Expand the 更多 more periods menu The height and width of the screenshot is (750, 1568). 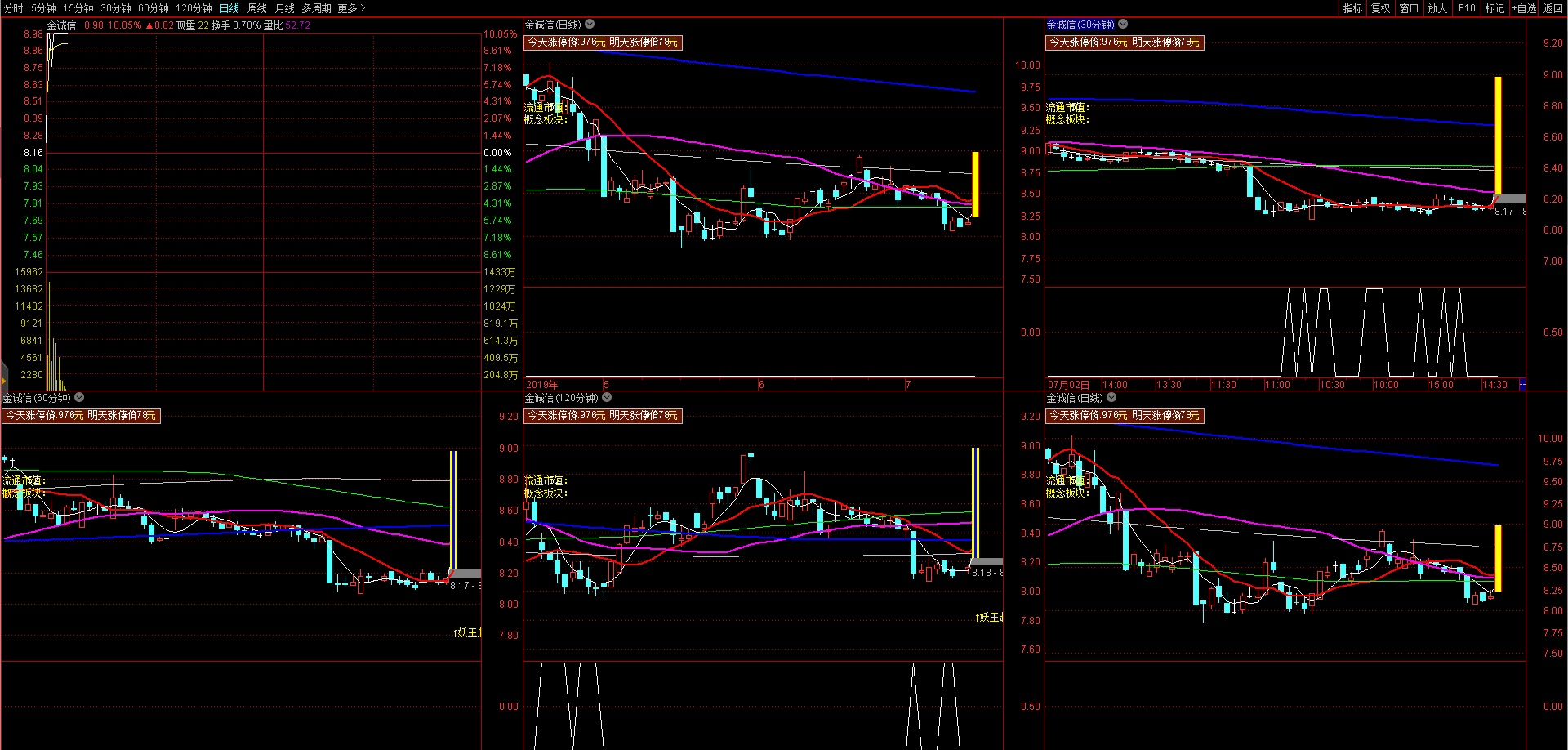351,8
